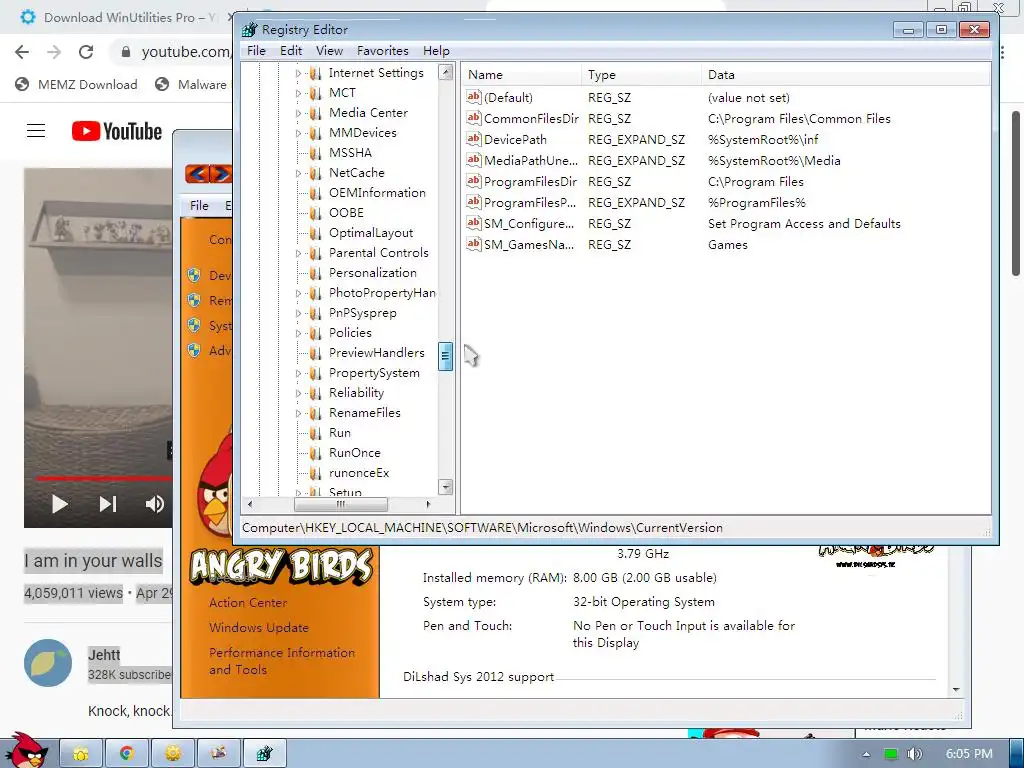The height and width of the screenshot is (768, 1024).
Task: Open the taskbar volume icon
Action: [x=915, y=754]
